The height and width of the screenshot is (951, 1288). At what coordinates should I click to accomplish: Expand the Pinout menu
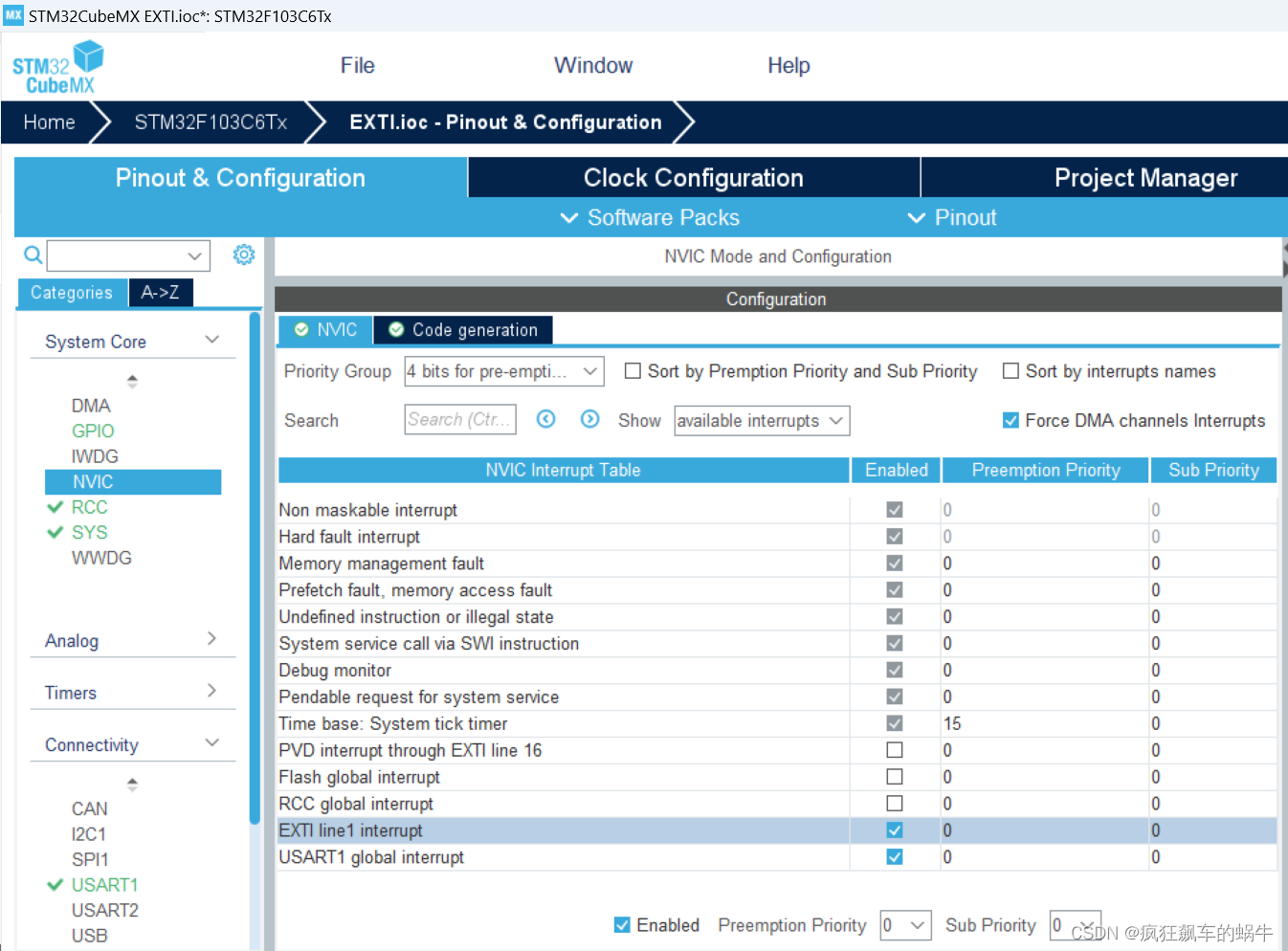point(952,217)
